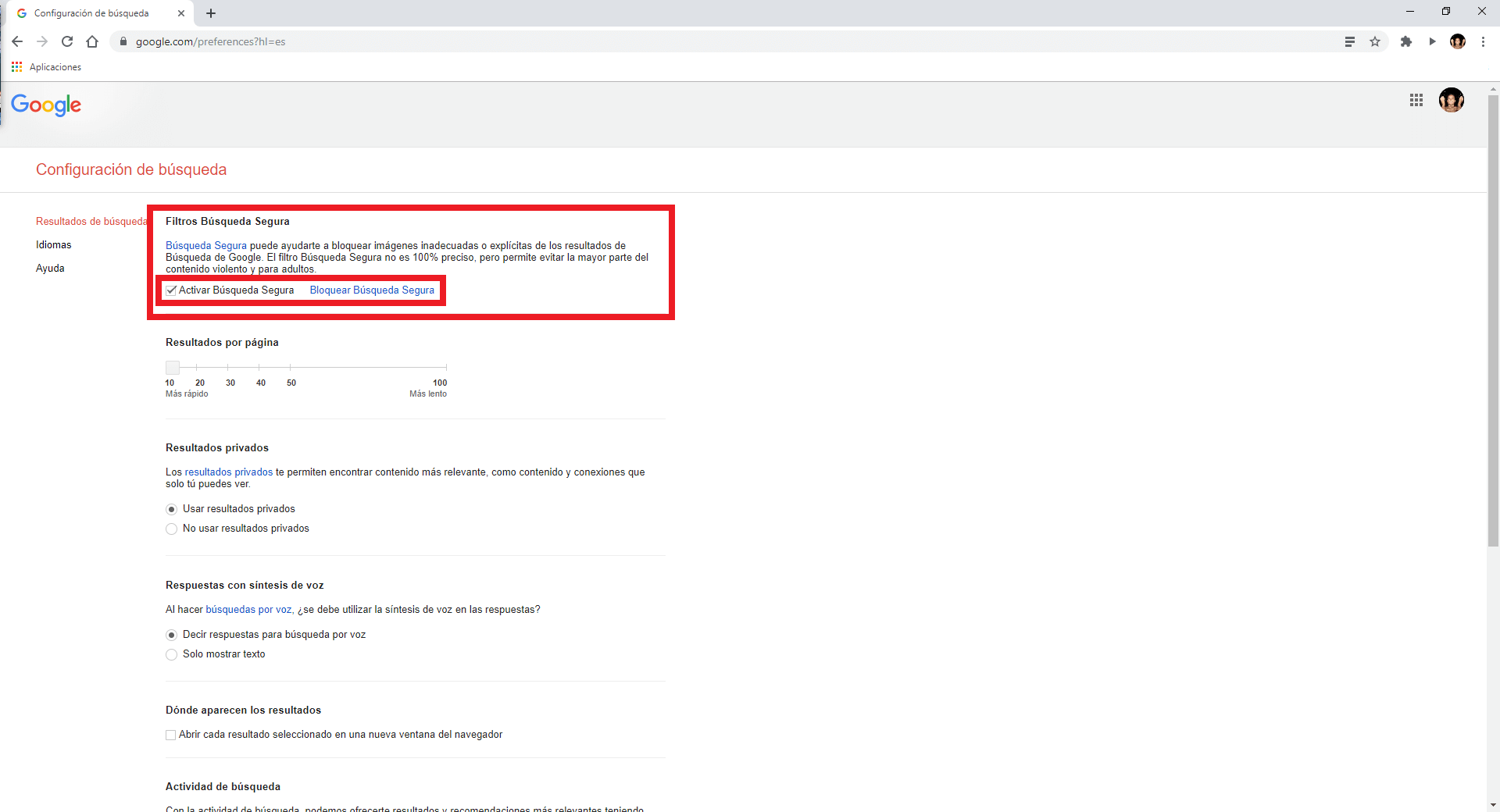Click the Google logo
Screen dimensions: 1500x812
point(46,105)
